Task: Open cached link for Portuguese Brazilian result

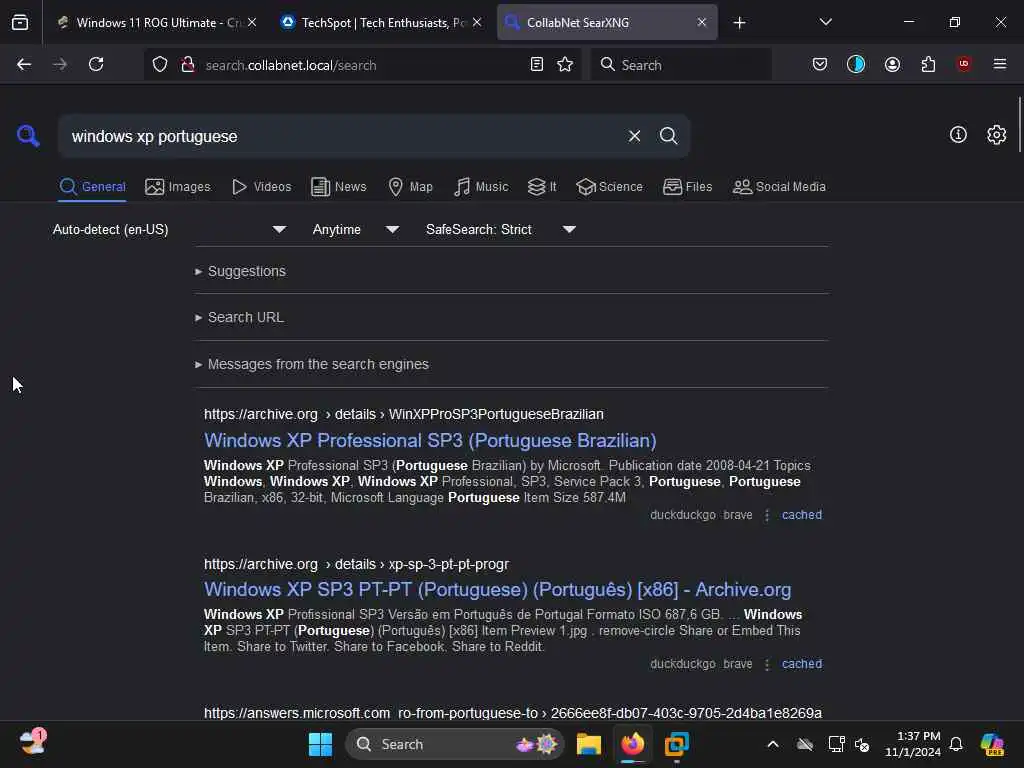Action: pyautogui.click(x=801, y=515)
